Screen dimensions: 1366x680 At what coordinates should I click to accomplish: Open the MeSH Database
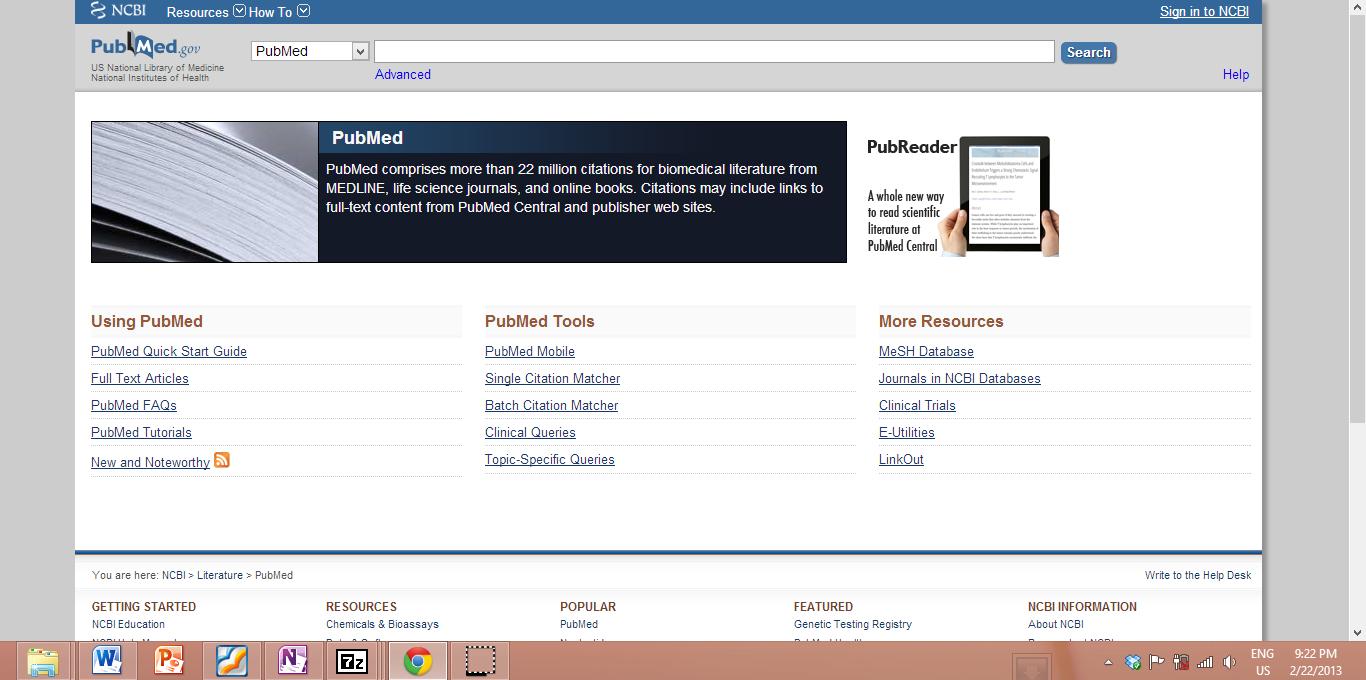point(925,351)
